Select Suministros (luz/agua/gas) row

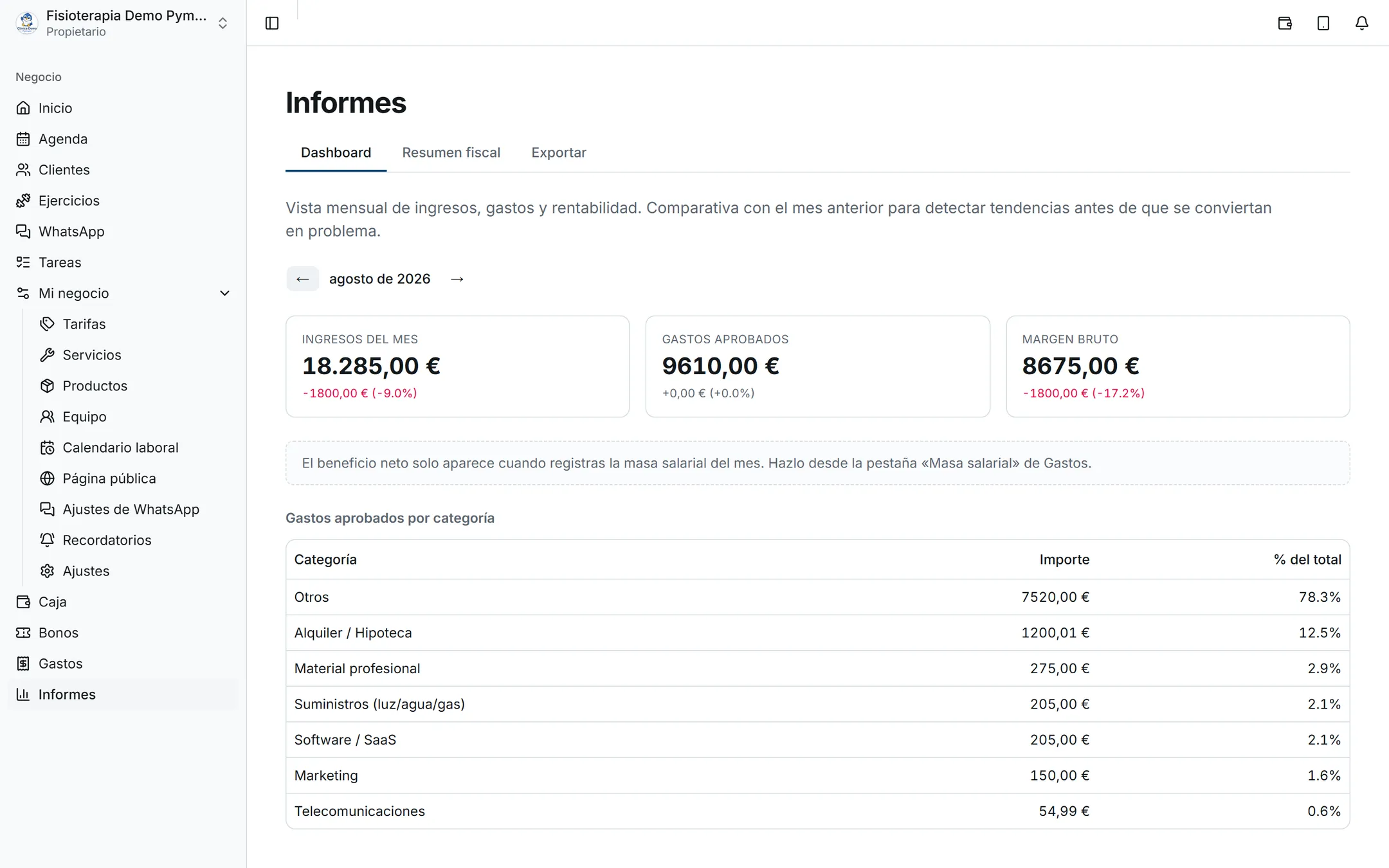tap(817, 704)
